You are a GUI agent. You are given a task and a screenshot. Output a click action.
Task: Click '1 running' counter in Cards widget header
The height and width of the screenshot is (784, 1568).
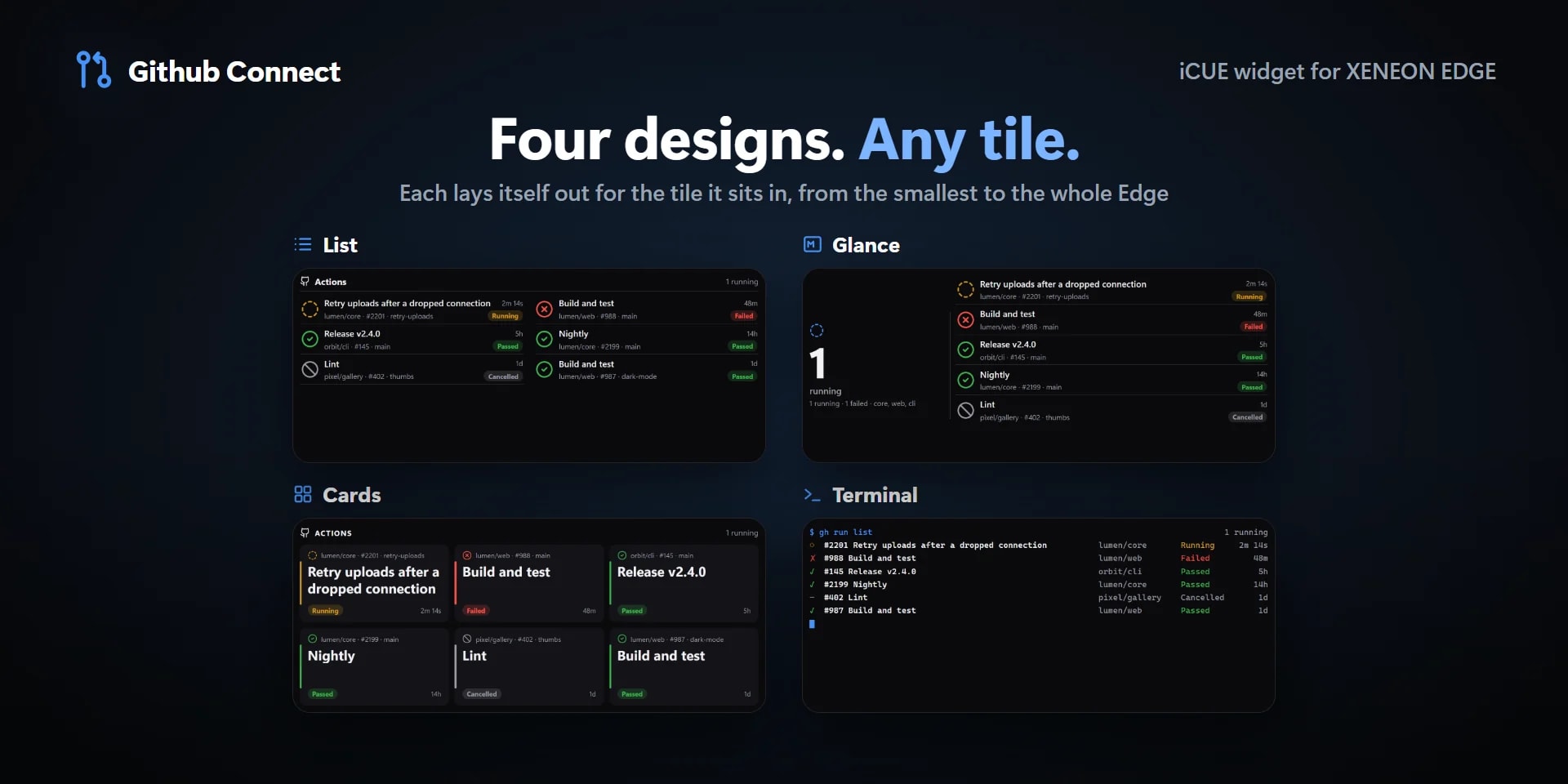coord(742,533)
